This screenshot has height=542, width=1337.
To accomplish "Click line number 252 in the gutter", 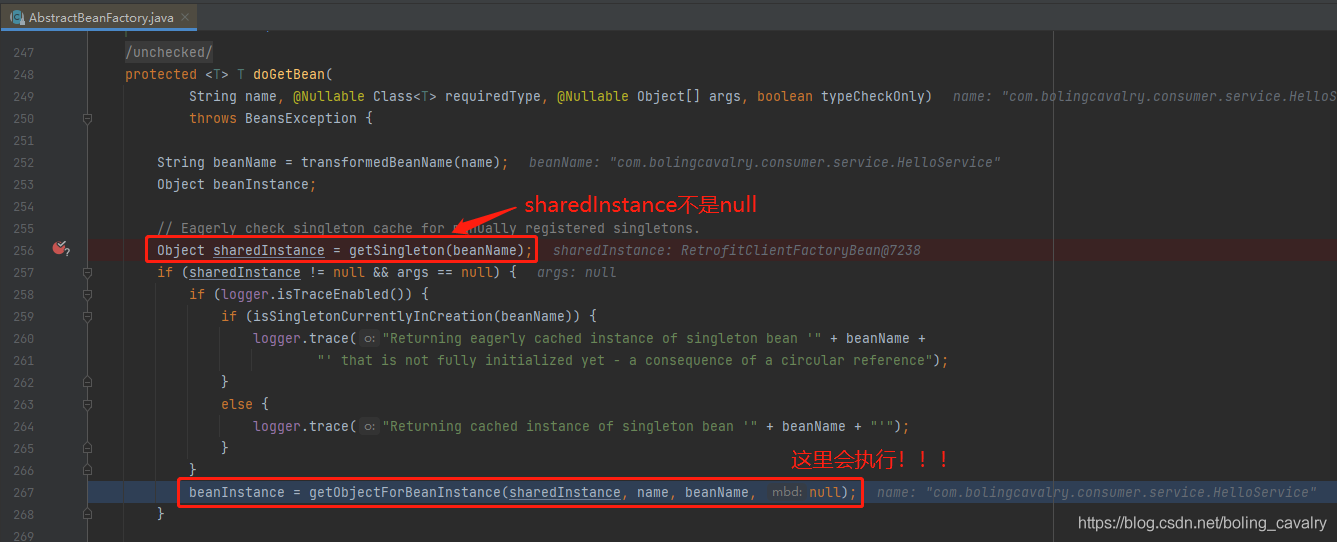I will coord(22,162).
